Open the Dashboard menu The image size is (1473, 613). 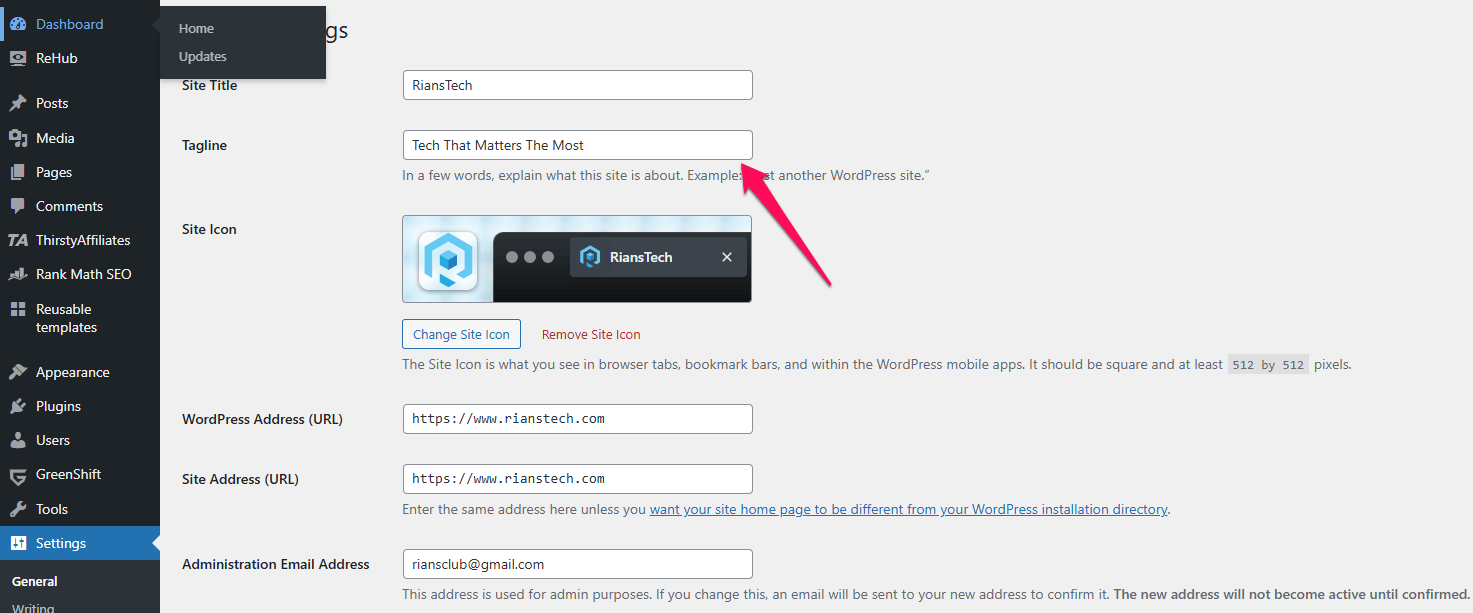(69, 24)
